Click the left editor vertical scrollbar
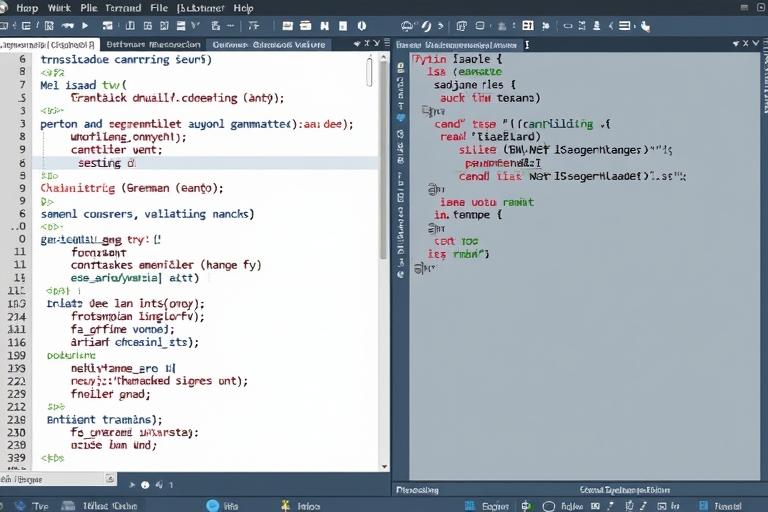Viewport: 768px width, 512px height. 369,73
